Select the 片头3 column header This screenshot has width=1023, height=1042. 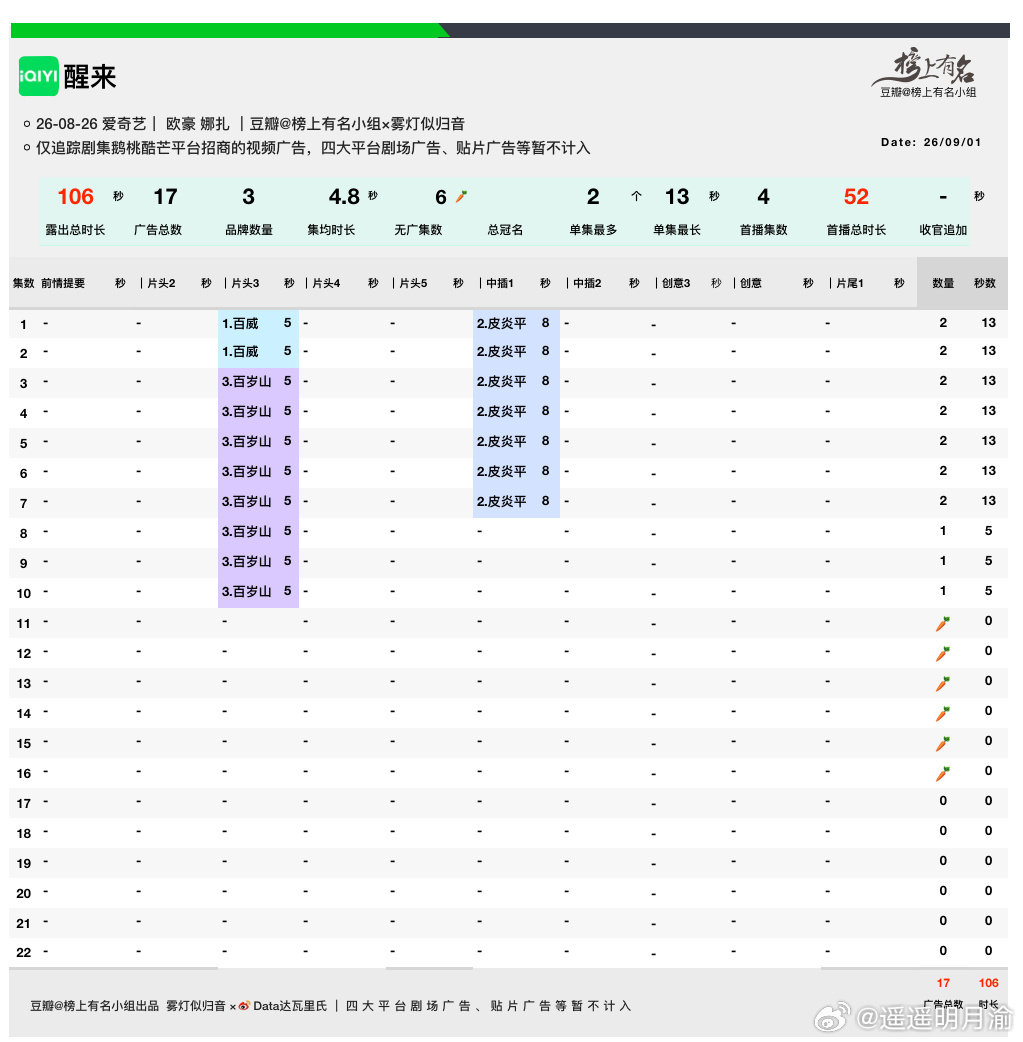click(245, 283)
